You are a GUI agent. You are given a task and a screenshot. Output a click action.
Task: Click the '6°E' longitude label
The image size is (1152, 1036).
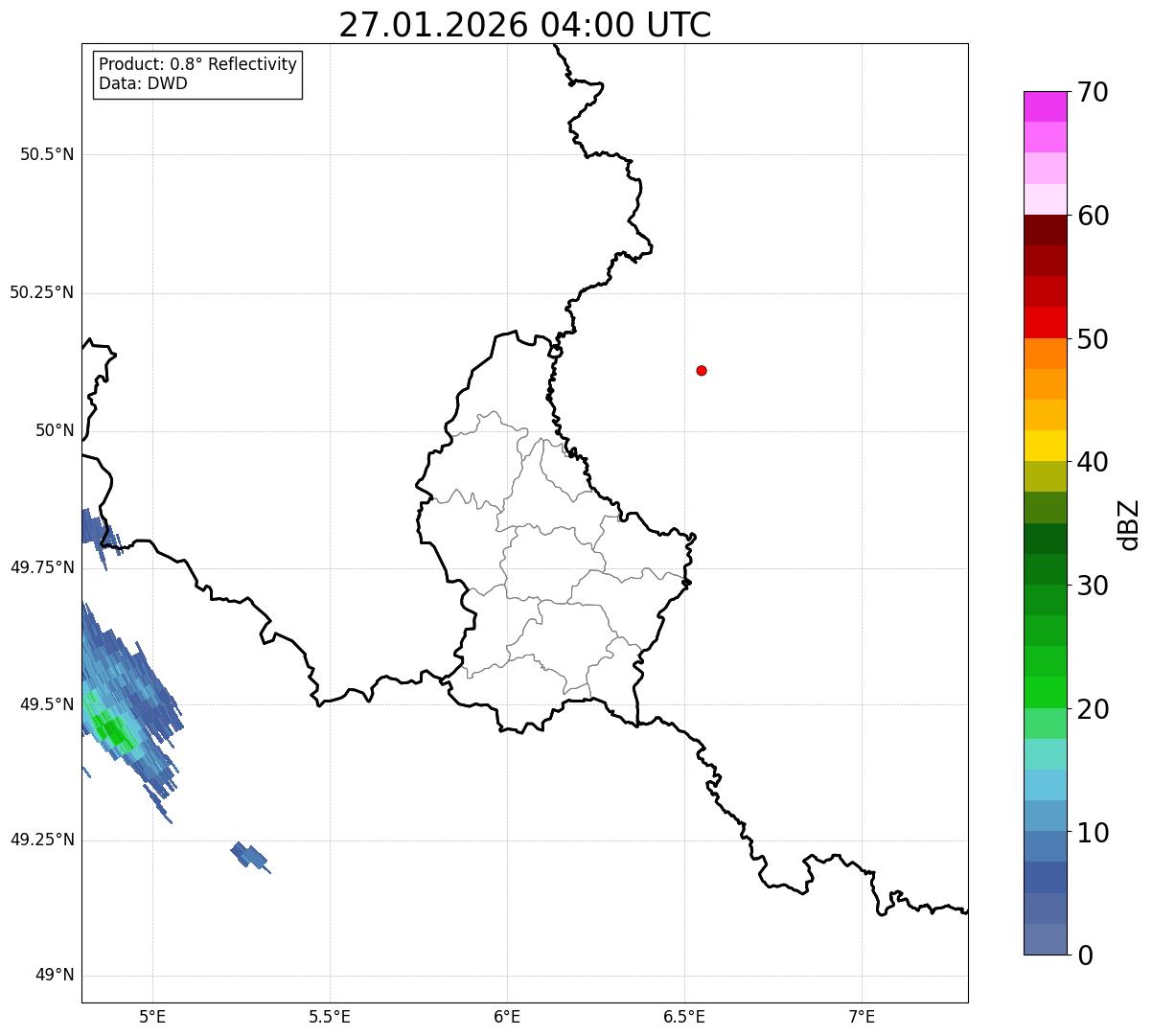[x=508, y=1016]
